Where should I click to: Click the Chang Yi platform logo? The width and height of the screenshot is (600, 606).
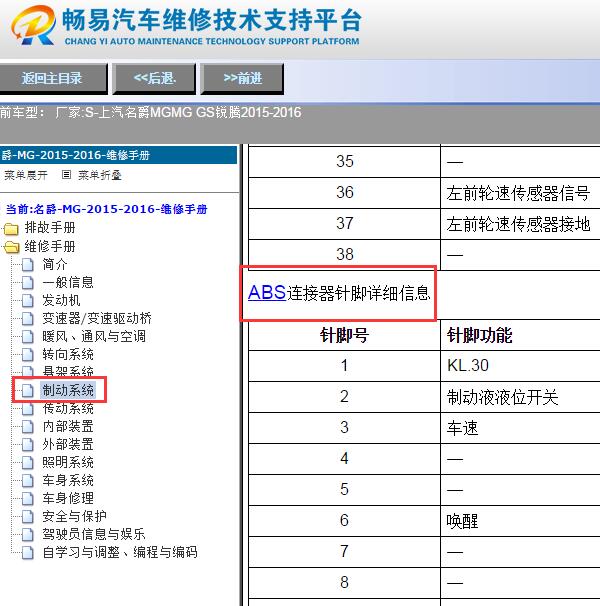tap(33, 25)
